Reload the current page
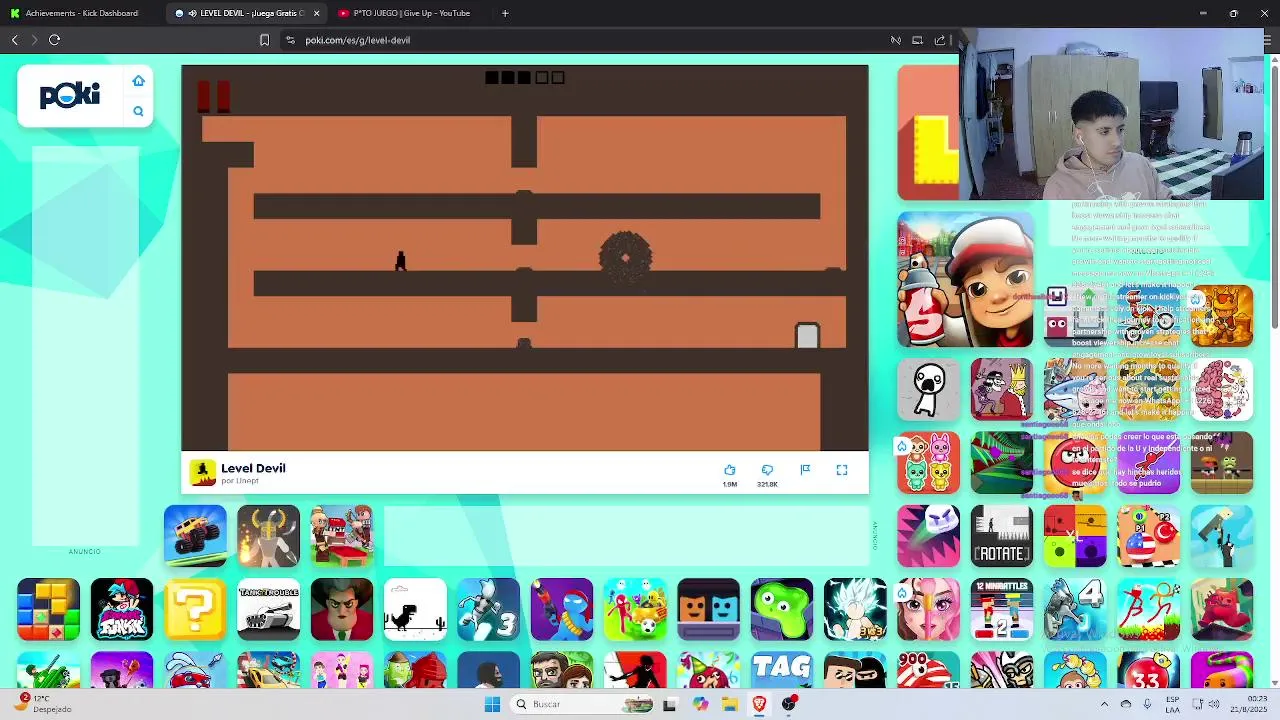Viewport: 1280px width, 720px height. [55, 40]
